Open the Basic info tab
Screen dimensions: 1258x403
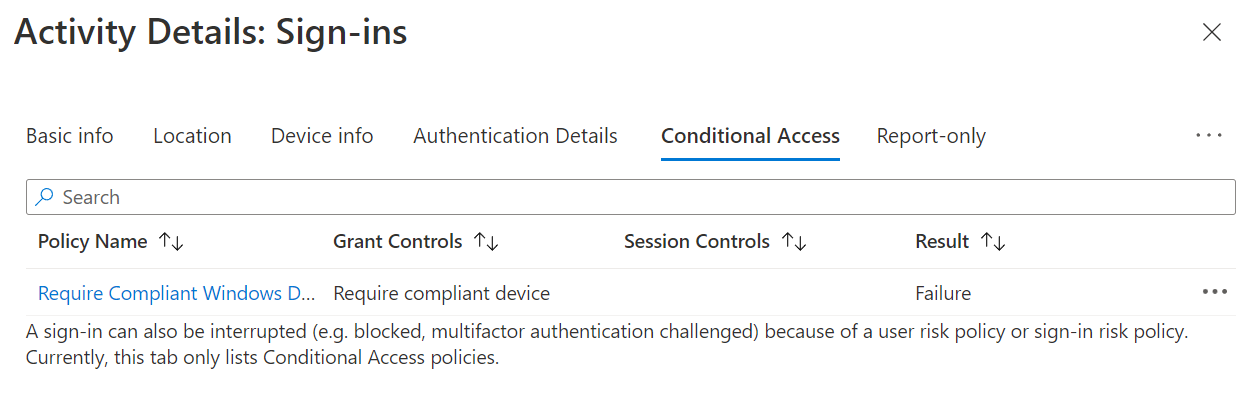pos(70,136)
